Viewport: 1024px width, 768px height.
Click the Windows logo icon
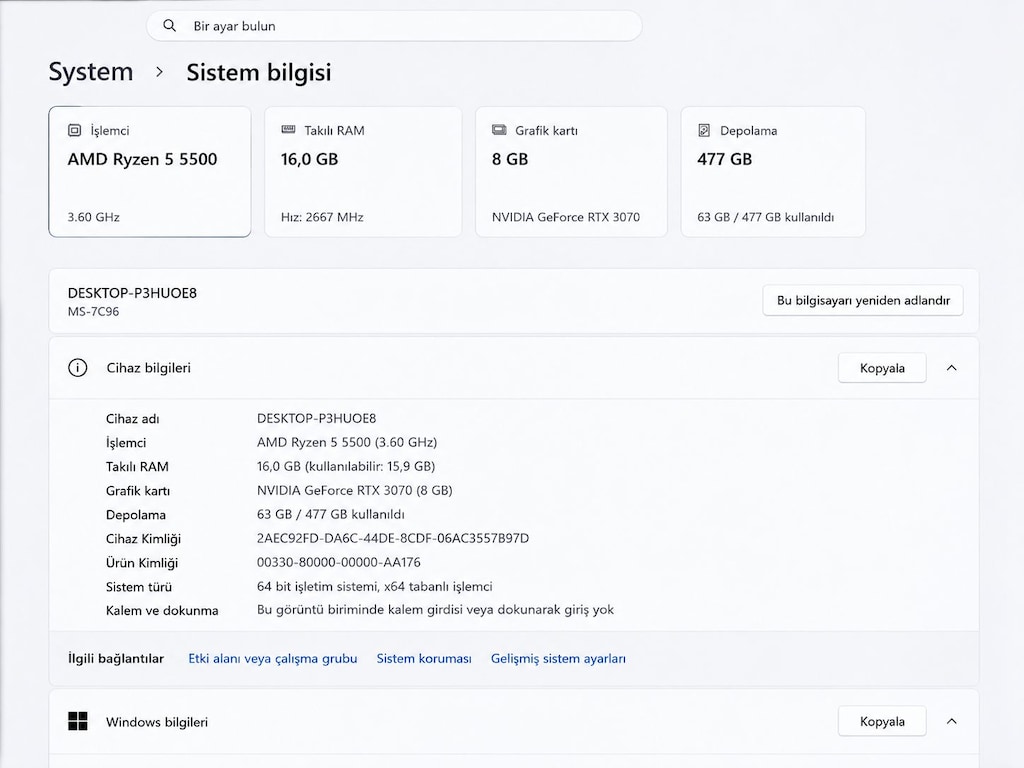tap(78, 722)
